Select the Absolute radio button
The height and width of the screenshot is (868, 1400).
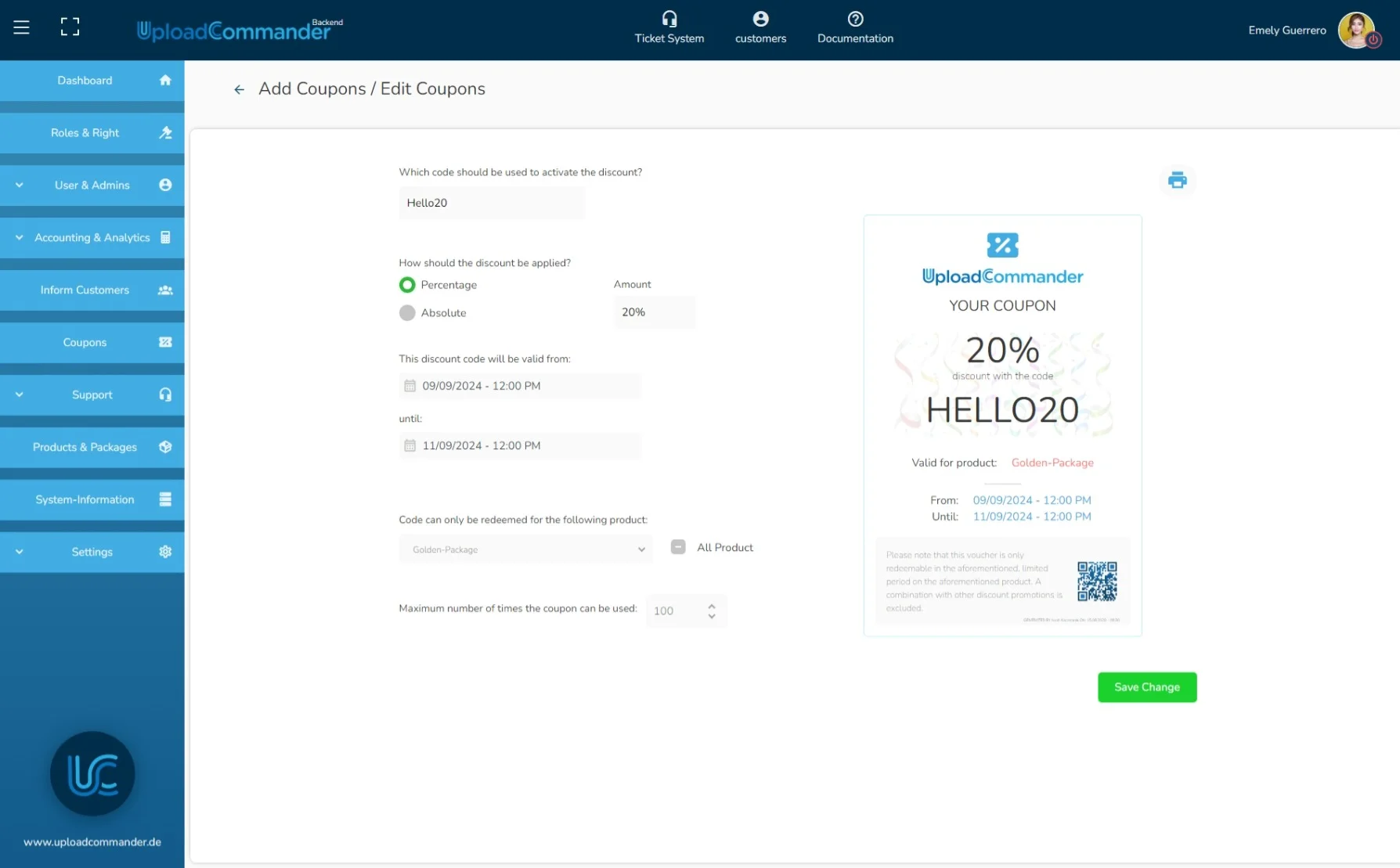407,313
